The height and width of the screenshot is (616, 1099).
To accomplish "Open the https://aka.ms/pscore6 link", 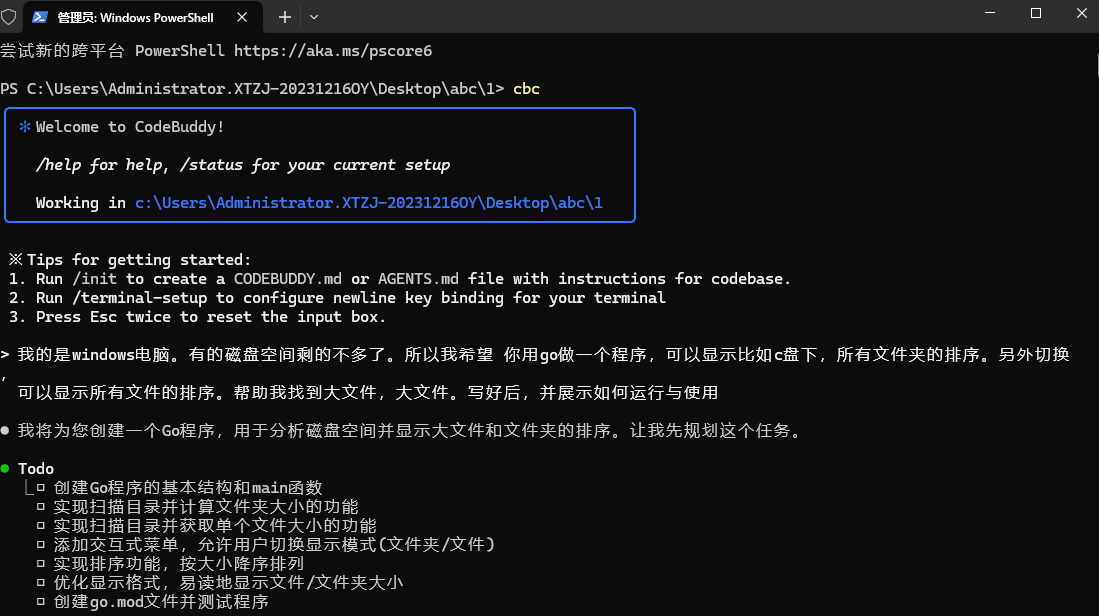I will pyautogui.click(x=333, y=51).
